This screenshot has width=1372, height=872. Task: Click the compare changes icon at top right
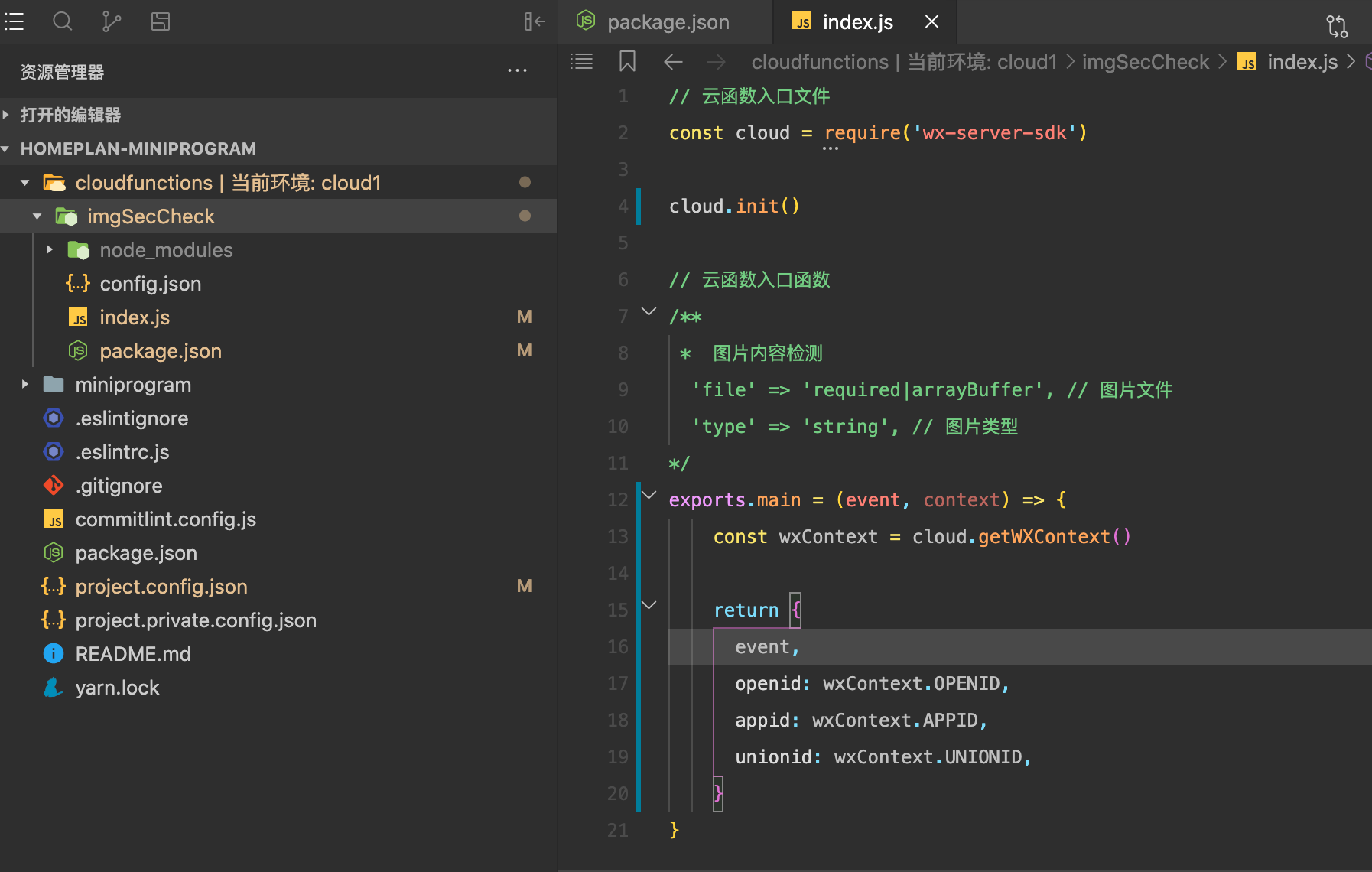coord(1337,26)
